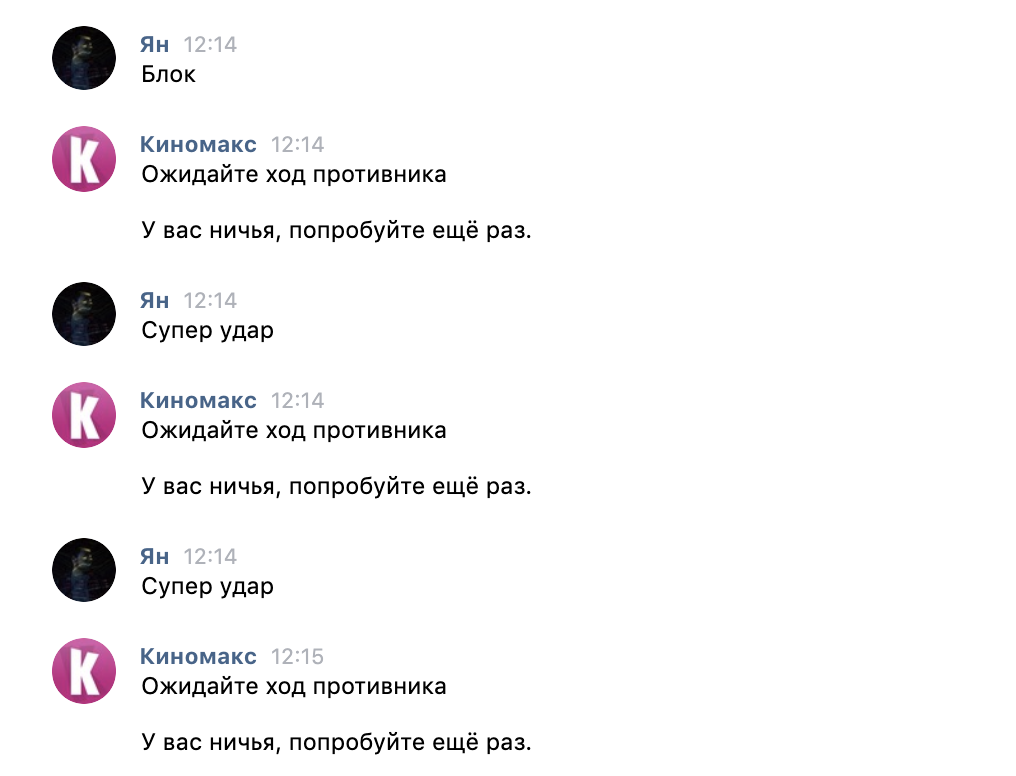Click the timestamp beside Ян's "Блок" message
This screenshot has height=776, width=1016.
pyautogui.click(x=210, y=45)
